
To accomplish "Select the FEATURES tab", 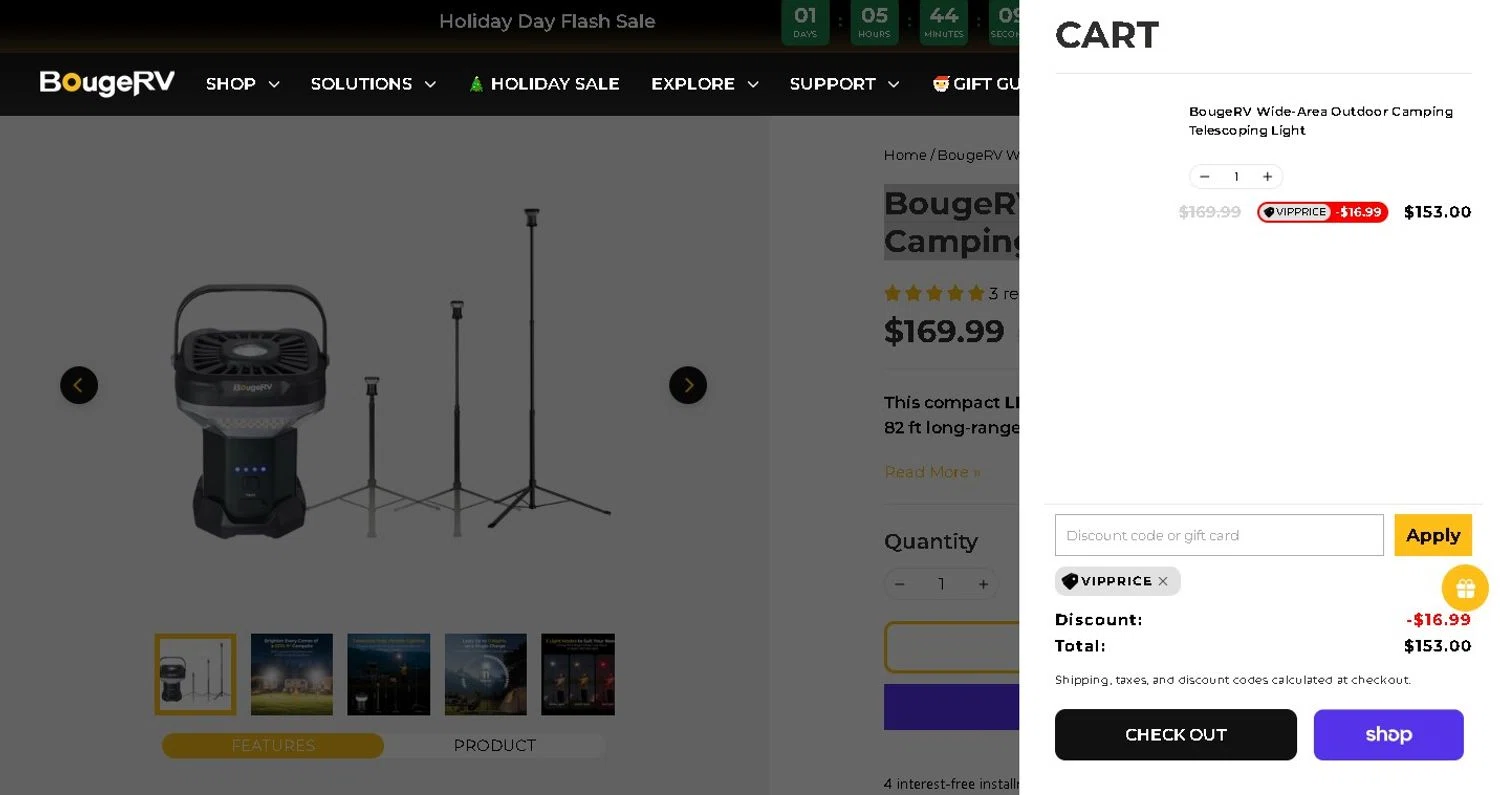I will click(273, 746).
